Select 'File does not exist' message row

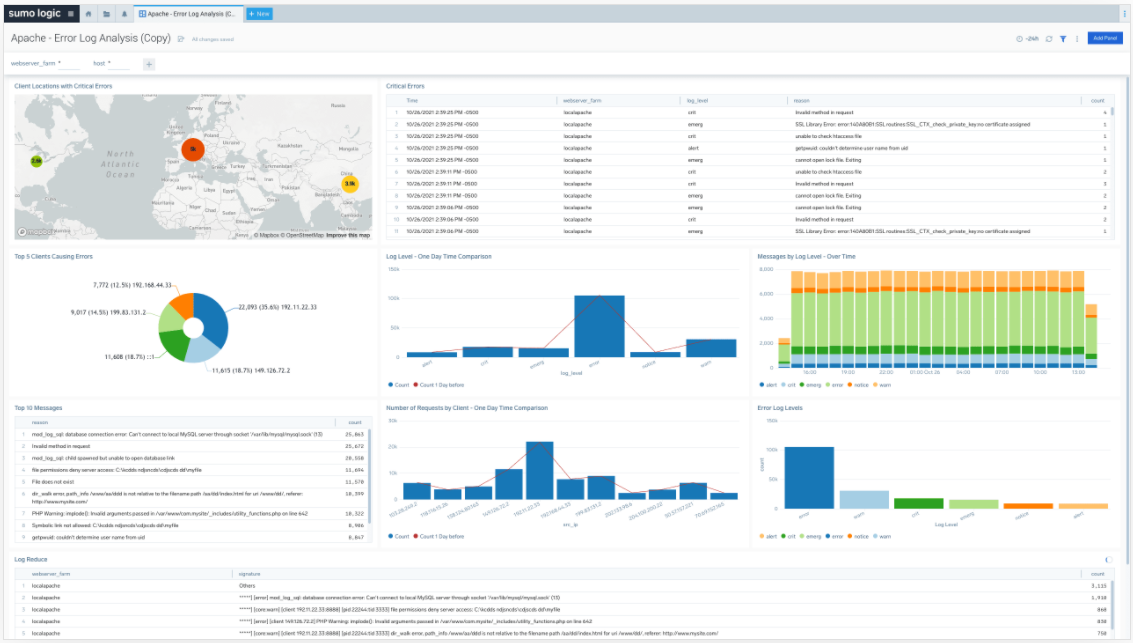pyautogui.click(x=194, y=482)
